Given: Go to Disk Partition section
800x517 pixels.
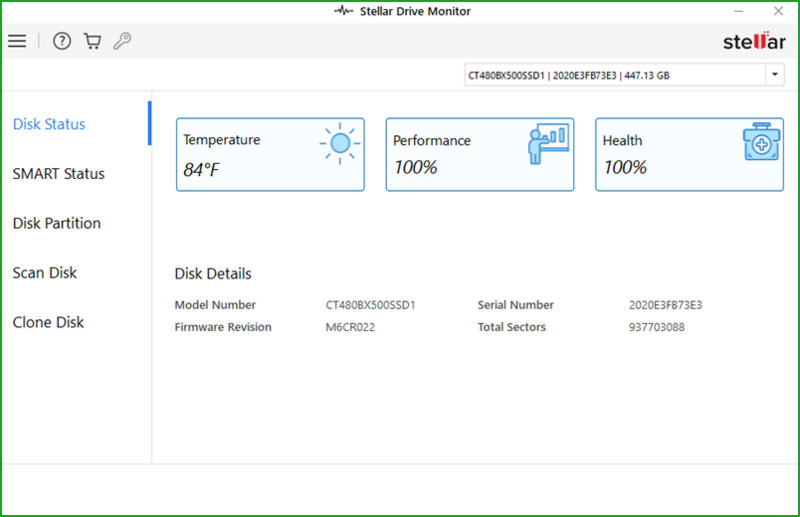Looking at the screenshot, I should tap(57, 223).
